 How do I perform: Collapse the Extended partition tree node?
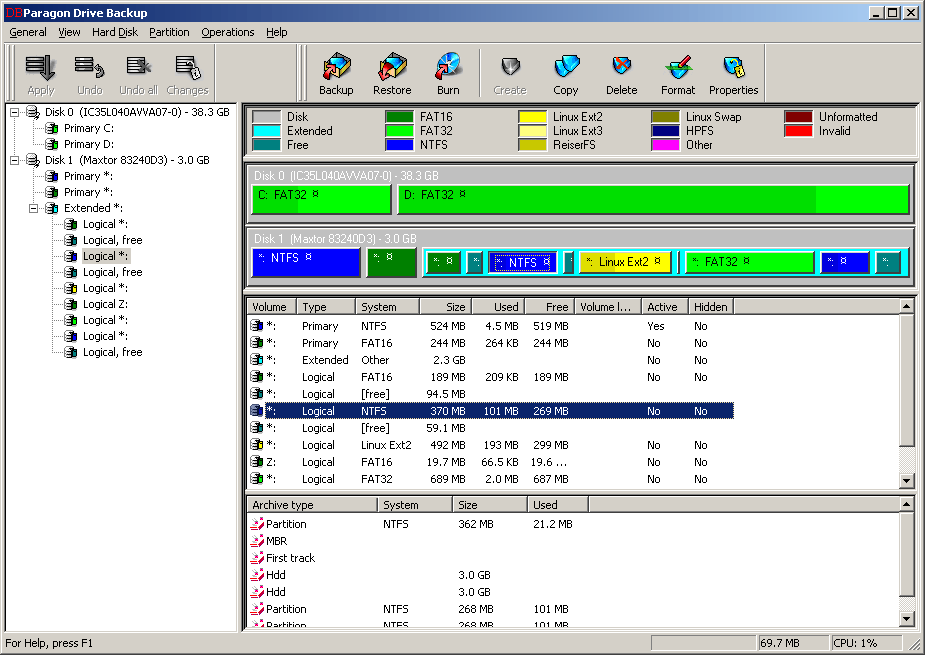(33, 208)
